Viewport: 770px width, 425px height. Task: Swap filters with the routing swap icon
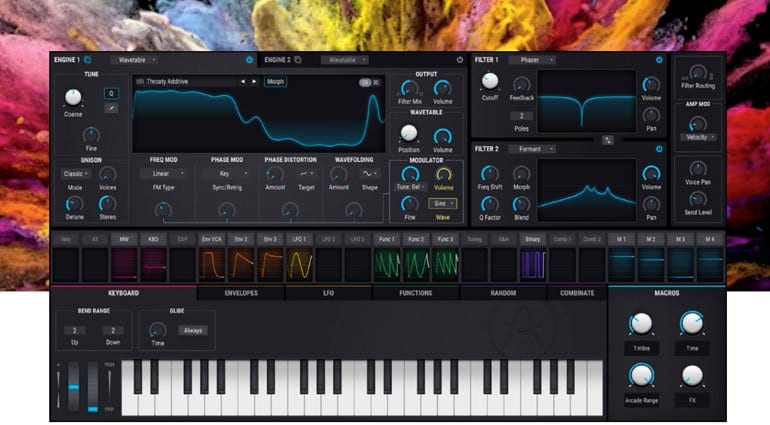608,141
